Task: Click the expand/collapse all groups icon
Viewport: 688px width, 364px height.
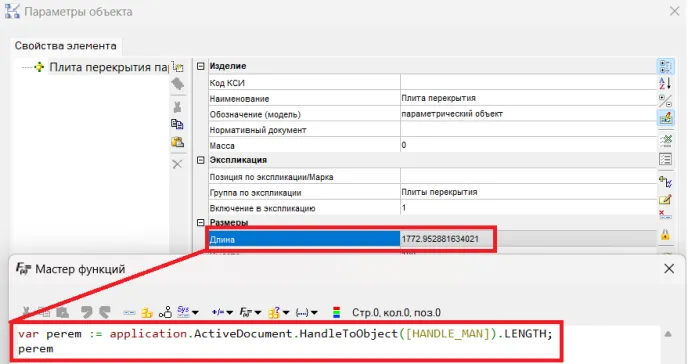Action: (665, 100)
